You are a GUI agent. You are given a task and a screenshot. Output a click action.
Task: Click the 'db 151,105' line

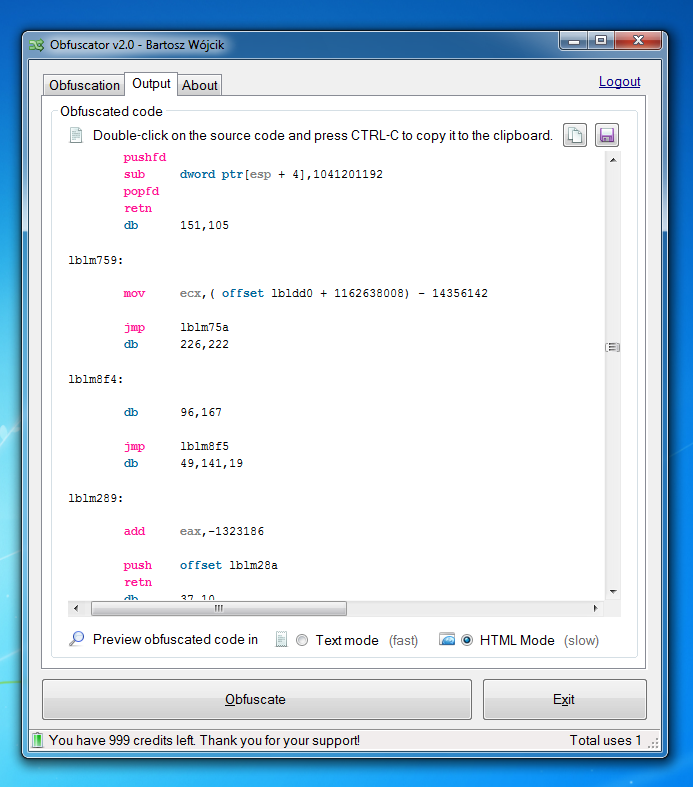[176, 225]
